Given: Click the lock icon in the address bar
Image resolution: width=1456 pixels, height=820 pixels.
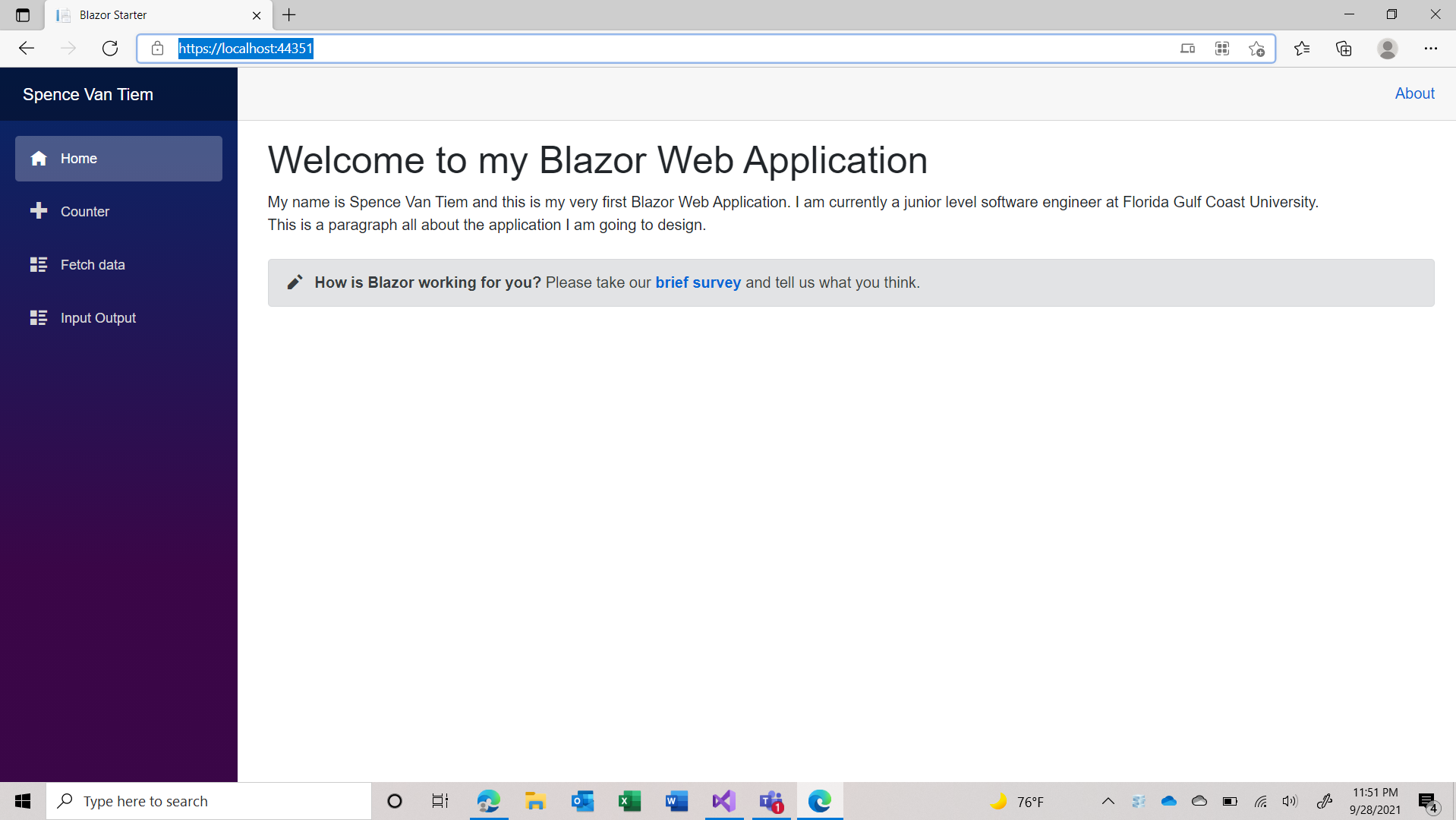Looking at the screenshot, I should (157, 48).
